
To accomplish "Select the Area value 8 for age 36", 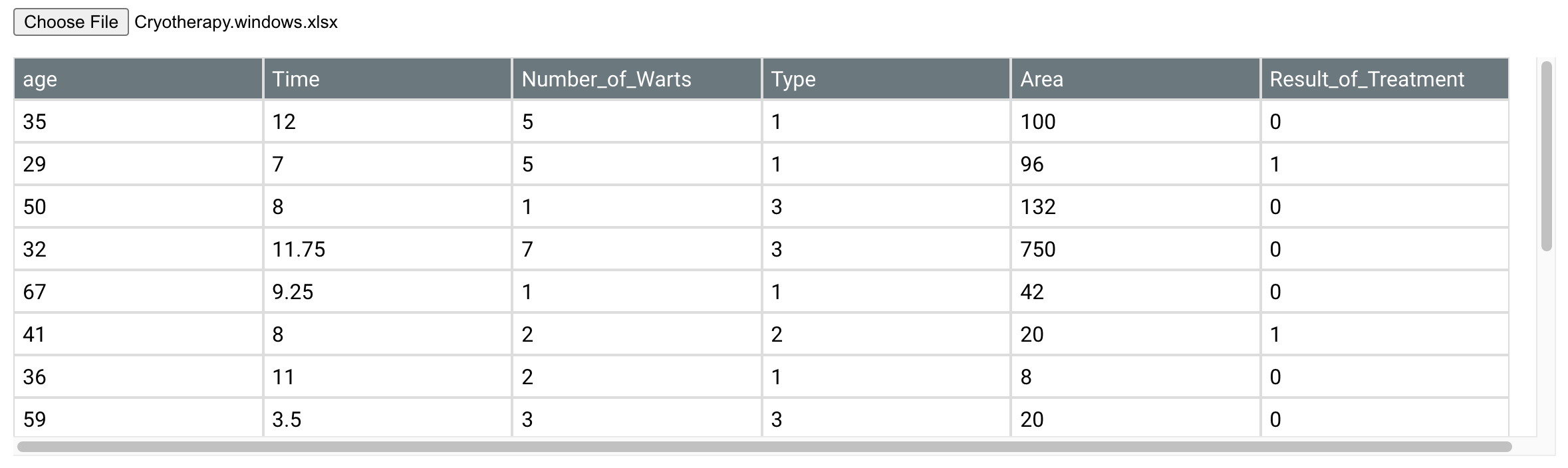I will pyautogui.click(x=1130, y=377).
